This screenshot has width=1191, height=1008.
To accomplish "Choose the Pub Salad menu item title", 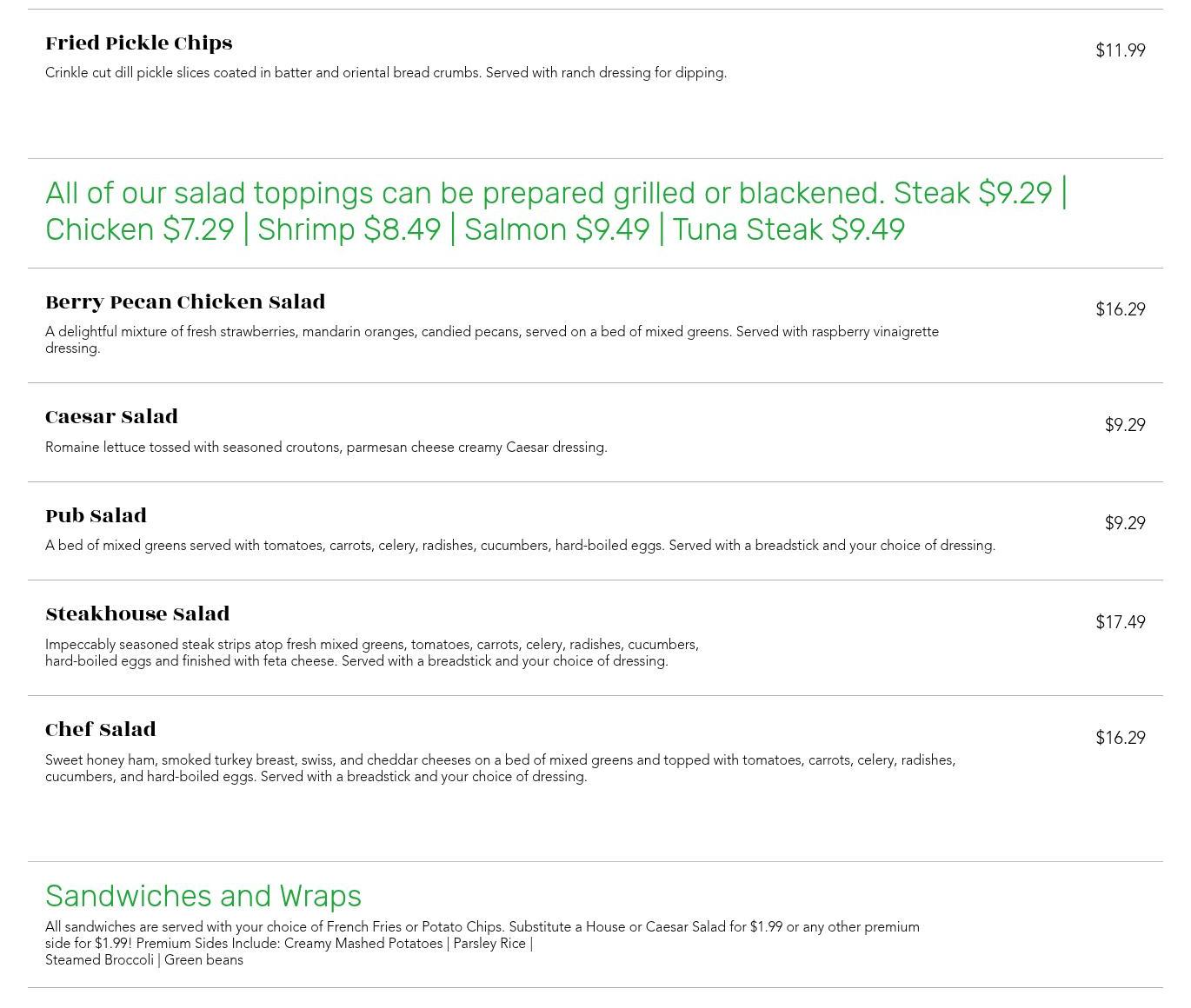I will click(x=96, y=516).
